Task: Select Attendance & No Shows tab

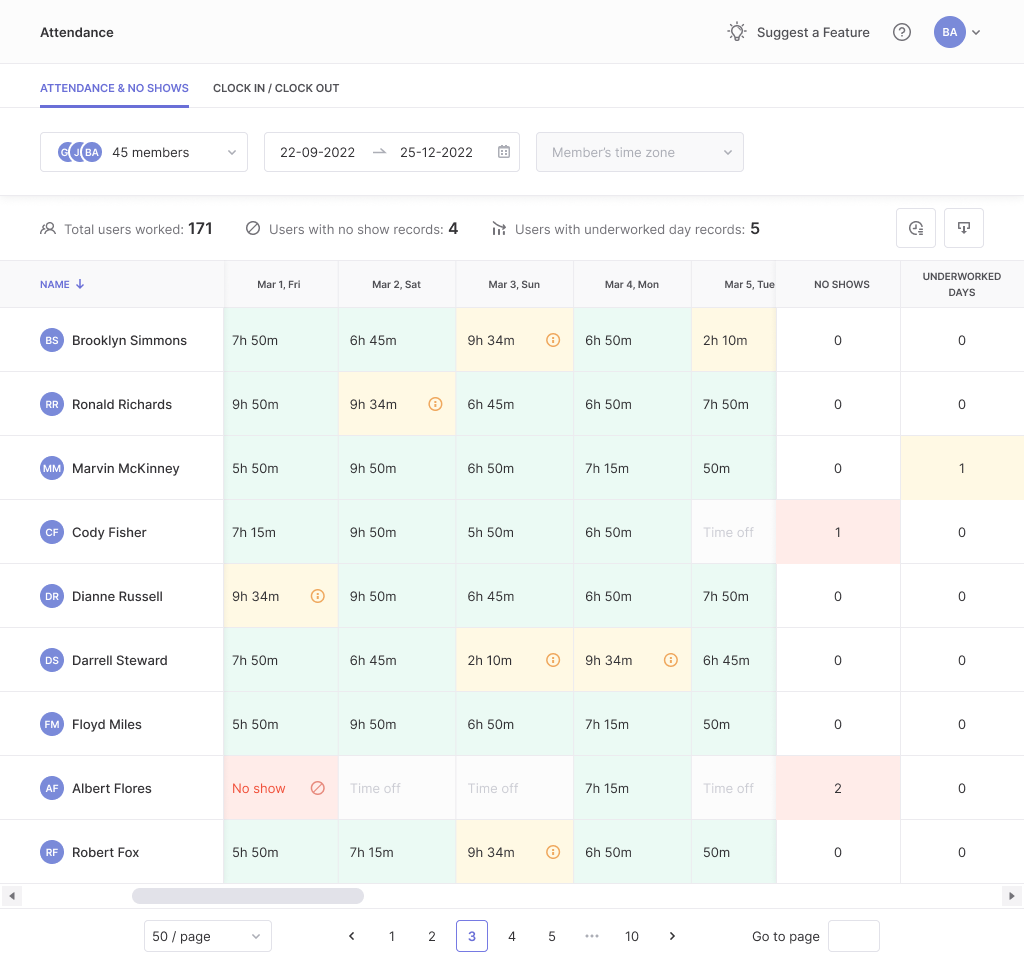Action: [x=114, y=88]
